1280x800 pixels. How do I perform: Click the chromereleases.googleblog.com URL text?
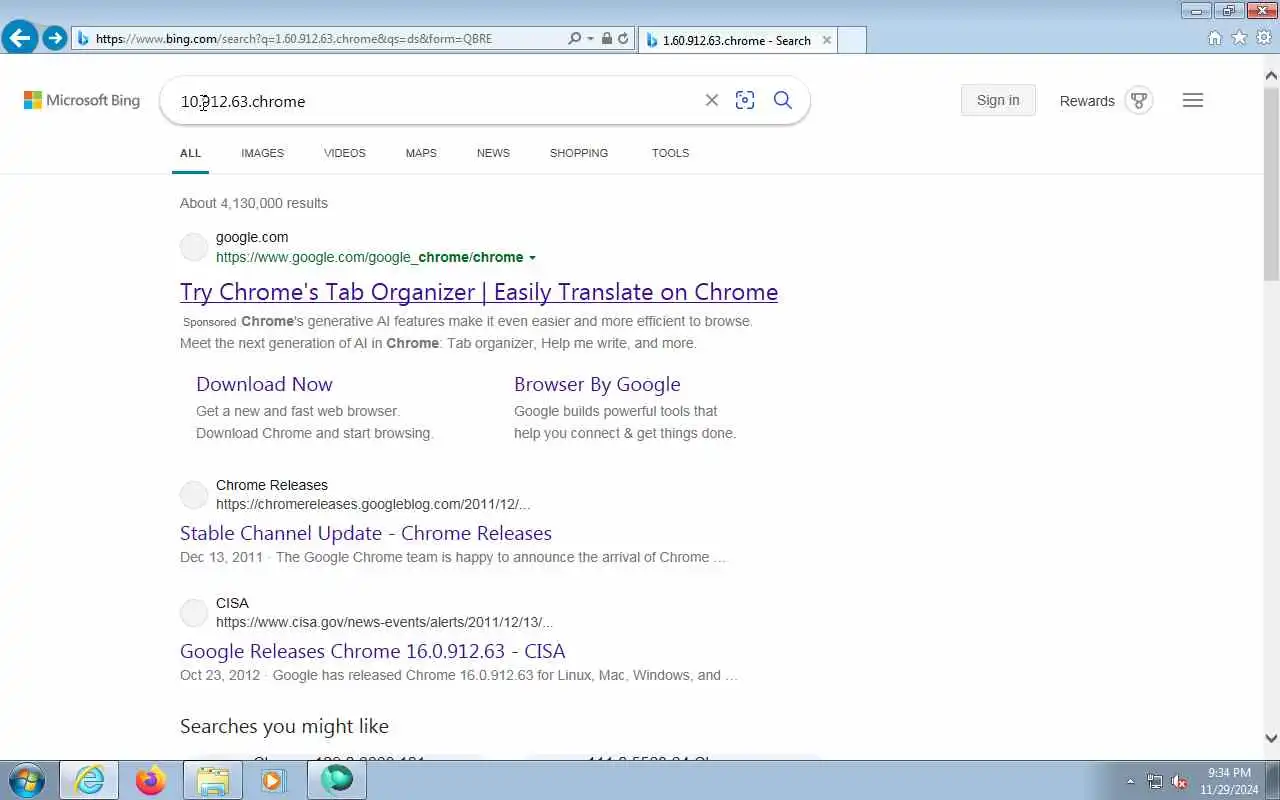tap(373, 504)
